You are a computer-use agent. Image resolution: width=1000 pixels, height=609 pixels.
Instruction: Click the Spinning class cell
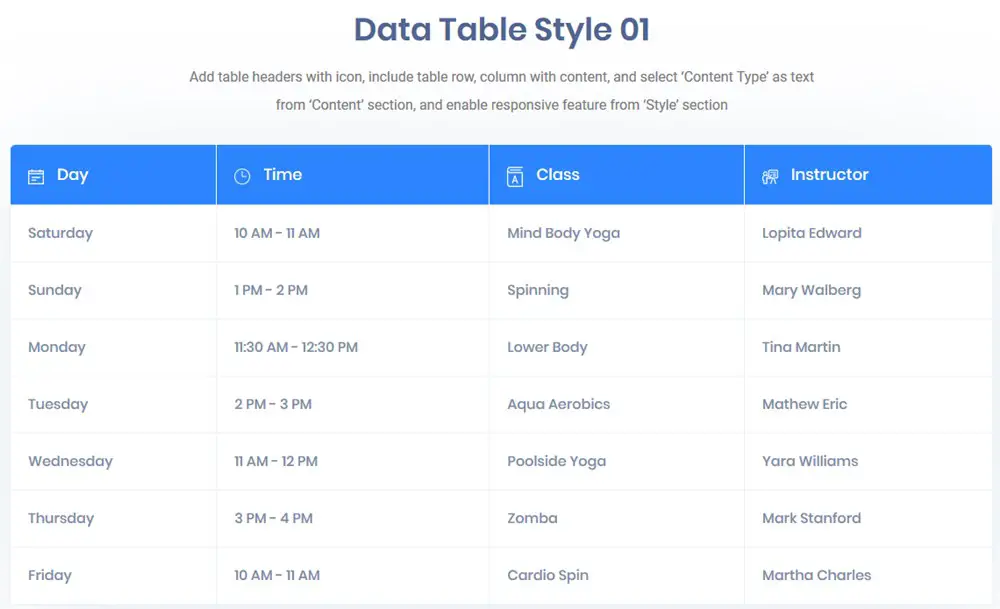pyautogui.click(x=538, y=290)
